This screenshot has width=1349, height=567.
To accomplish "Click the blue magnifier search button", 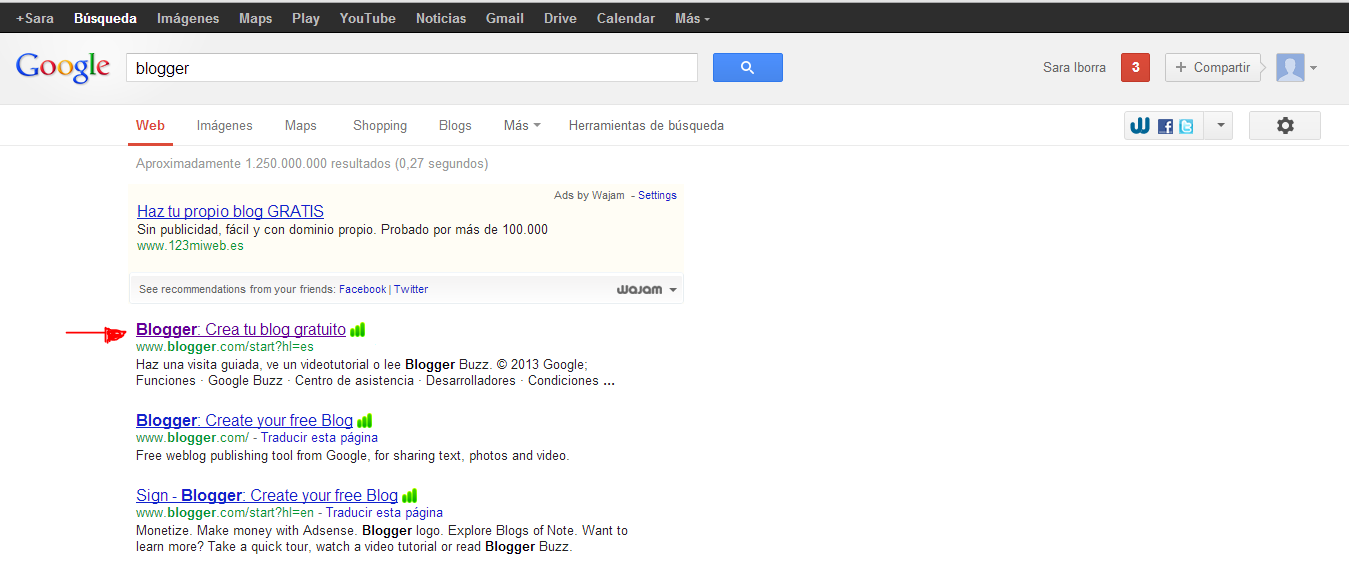I will click(747, 68).
